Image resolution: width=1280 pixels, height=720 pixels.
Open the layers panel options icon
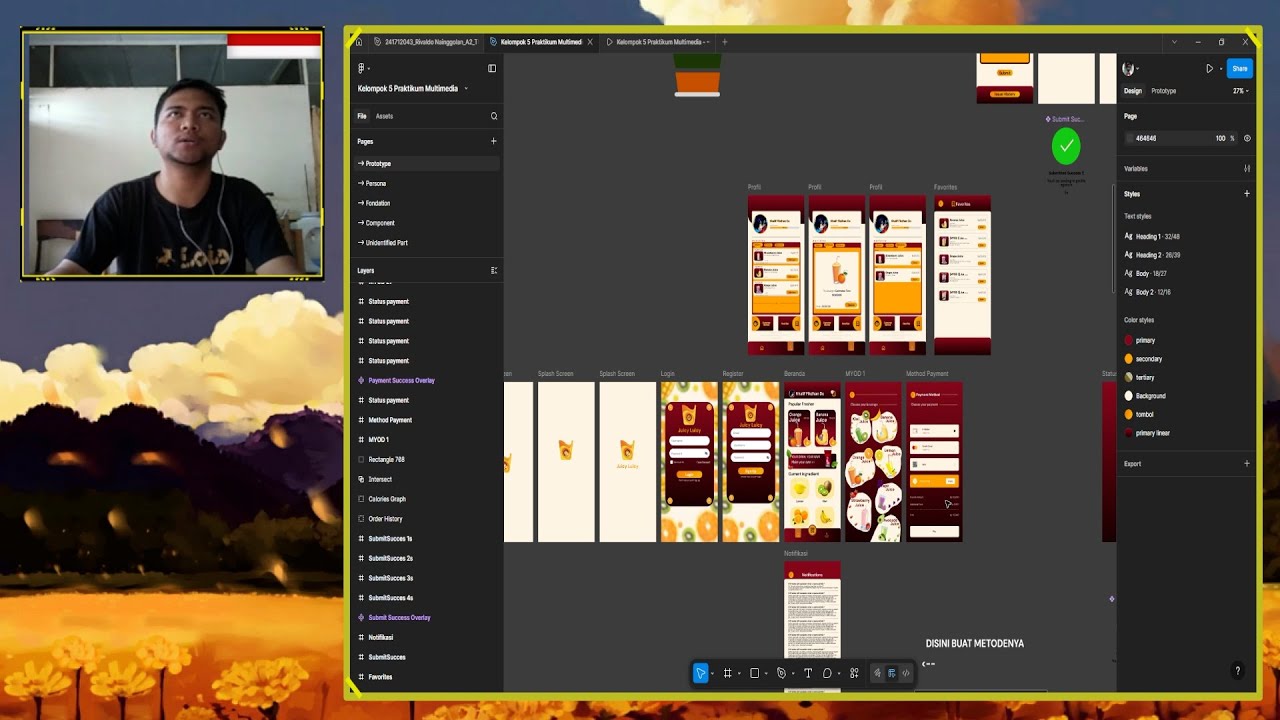click(494, 270)
